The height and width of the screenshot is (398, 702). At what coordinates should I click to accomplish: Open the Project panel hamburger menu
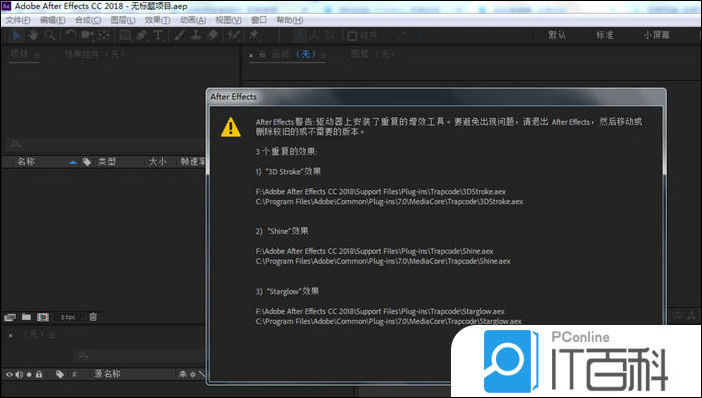[36, 56]
